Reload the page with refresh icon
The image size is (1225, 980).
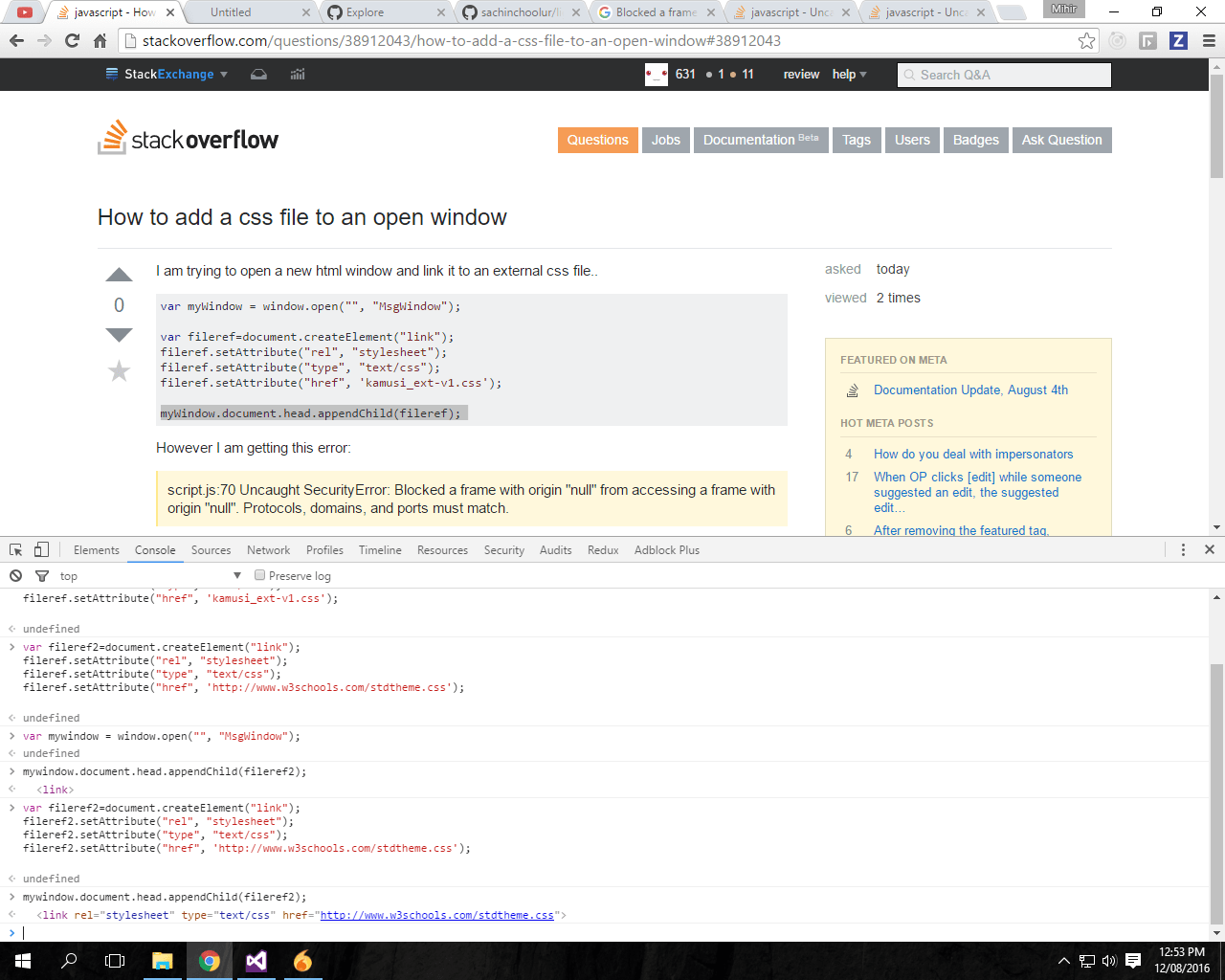tap(72, 41)
